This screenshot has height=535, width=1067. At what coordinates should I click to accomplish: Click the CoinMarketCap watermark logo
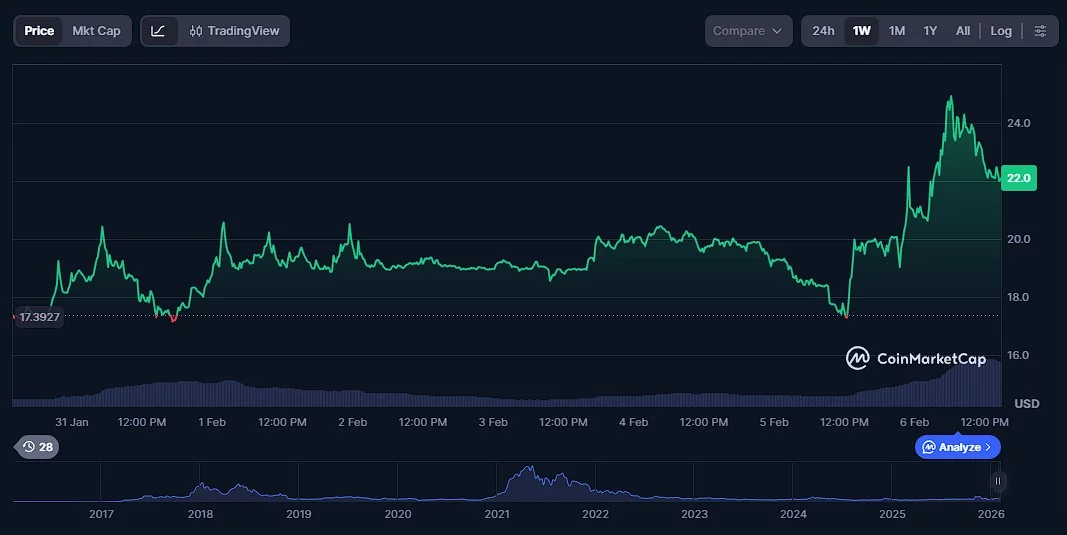click(x=916, y=358)
